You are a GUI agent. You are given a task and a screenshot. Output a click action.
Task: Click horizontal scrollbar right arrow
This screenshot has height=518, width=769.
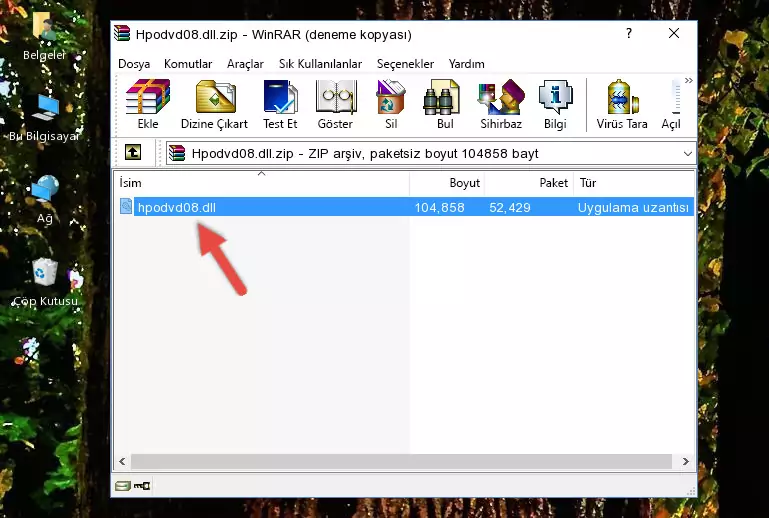pos(686,461)
